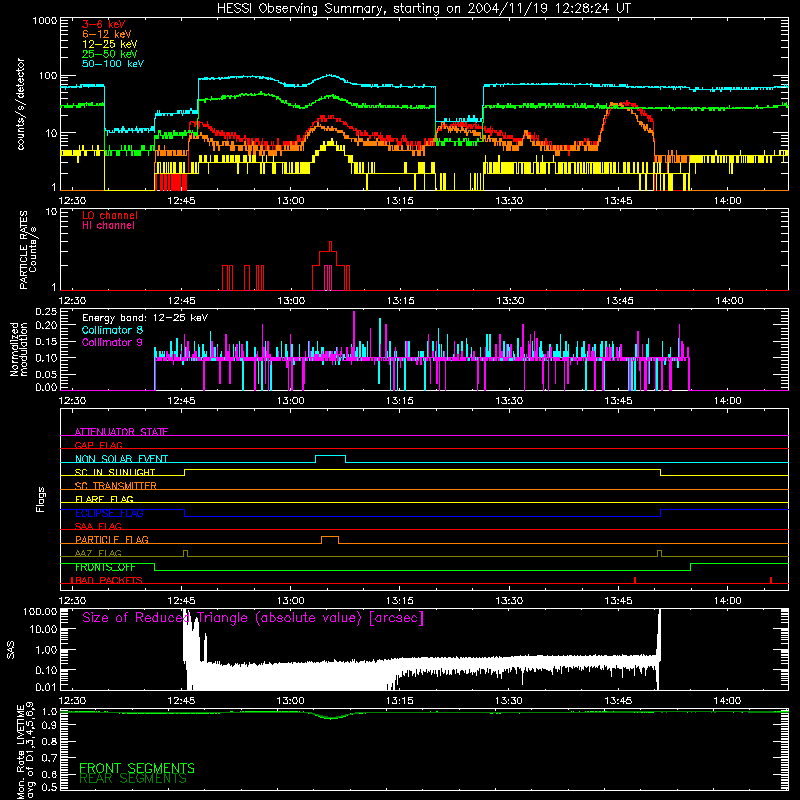Select the red 3-6 keV legend label
Image resolution: width=800 pixels, height=800 pixels.
point(104,24)
